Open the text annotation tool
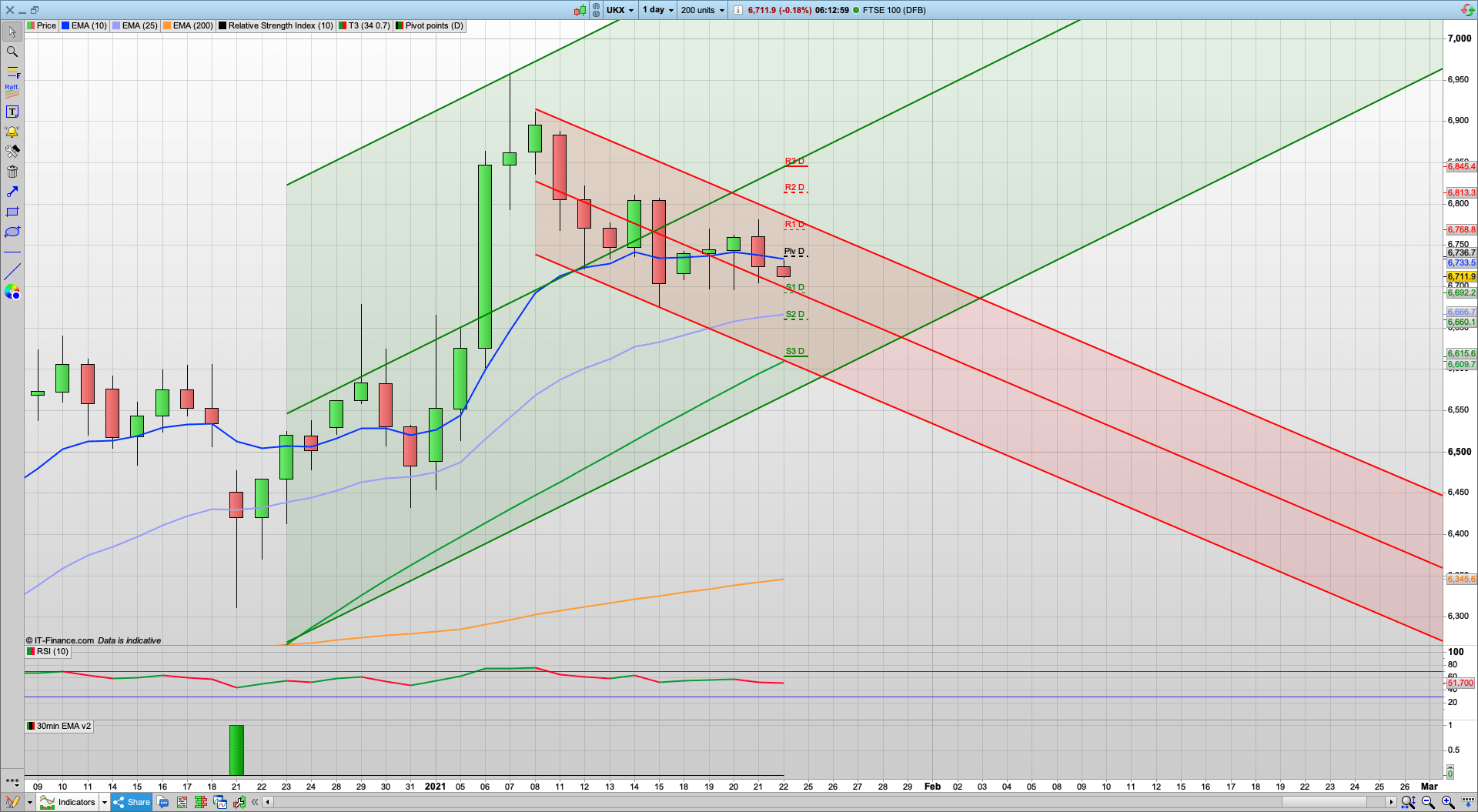The height and width of the screenshot is (812, 1478). click(12, 111)
